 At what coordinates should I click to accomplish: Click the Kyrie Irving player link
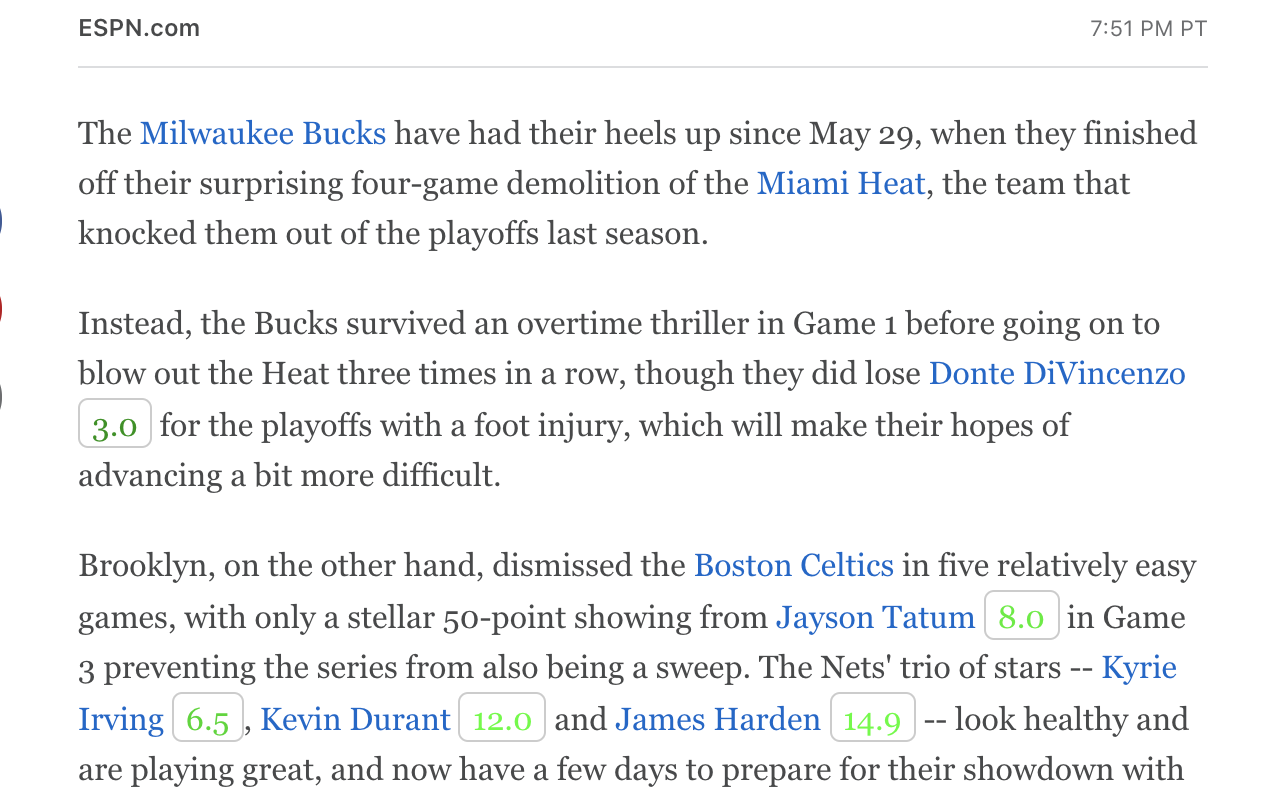(x=1139, y=668)
